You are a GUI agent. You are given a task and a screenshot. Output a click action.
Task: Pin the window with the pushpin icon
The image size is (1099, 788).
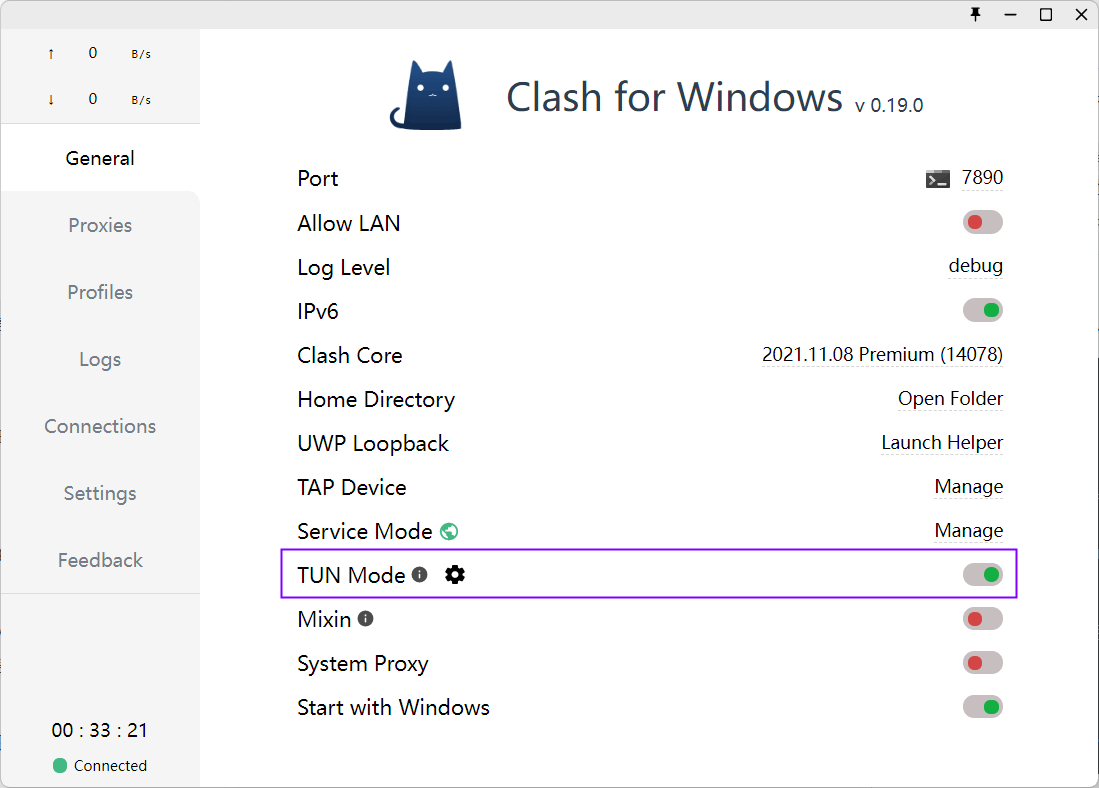[x=976, y=14]
